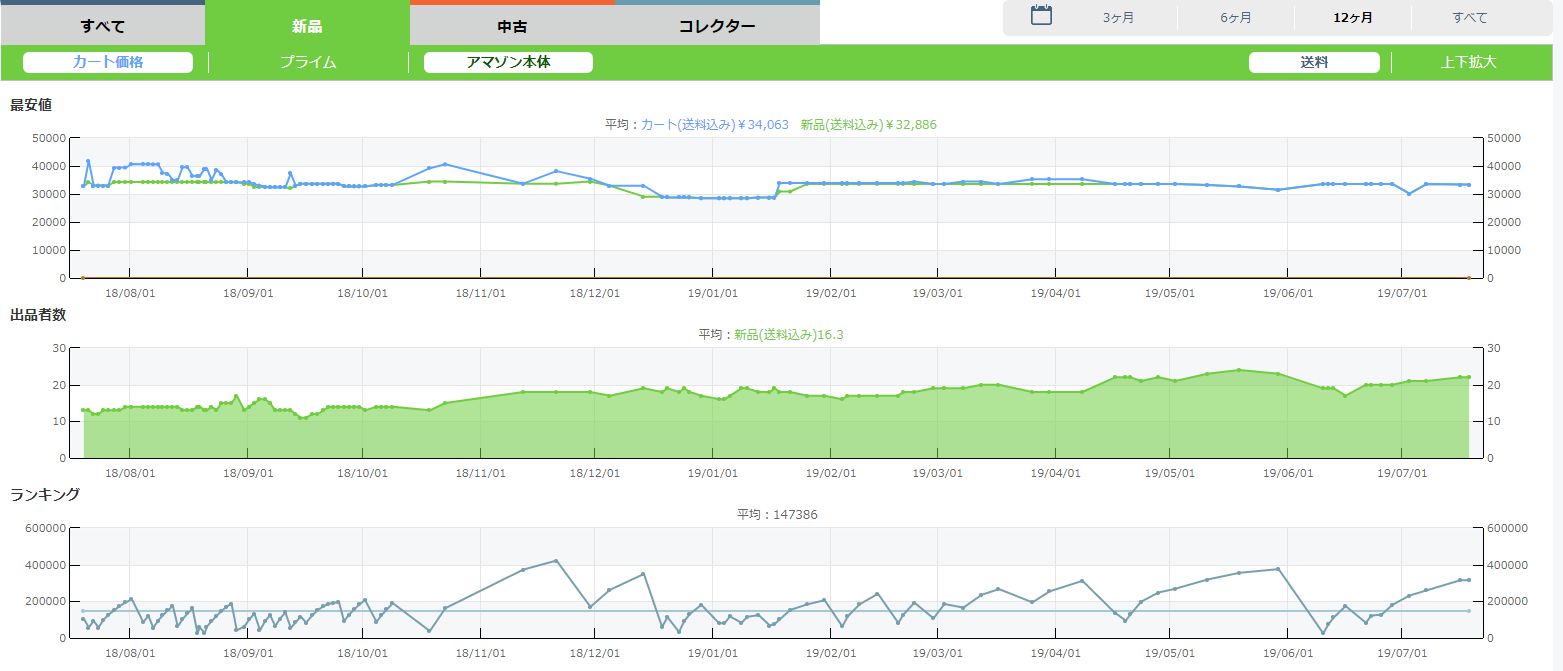The width and height of the screenshot is (1563, 671).
Task: Toggle the 送料 inclusion button
Action: click(1314, 62)
